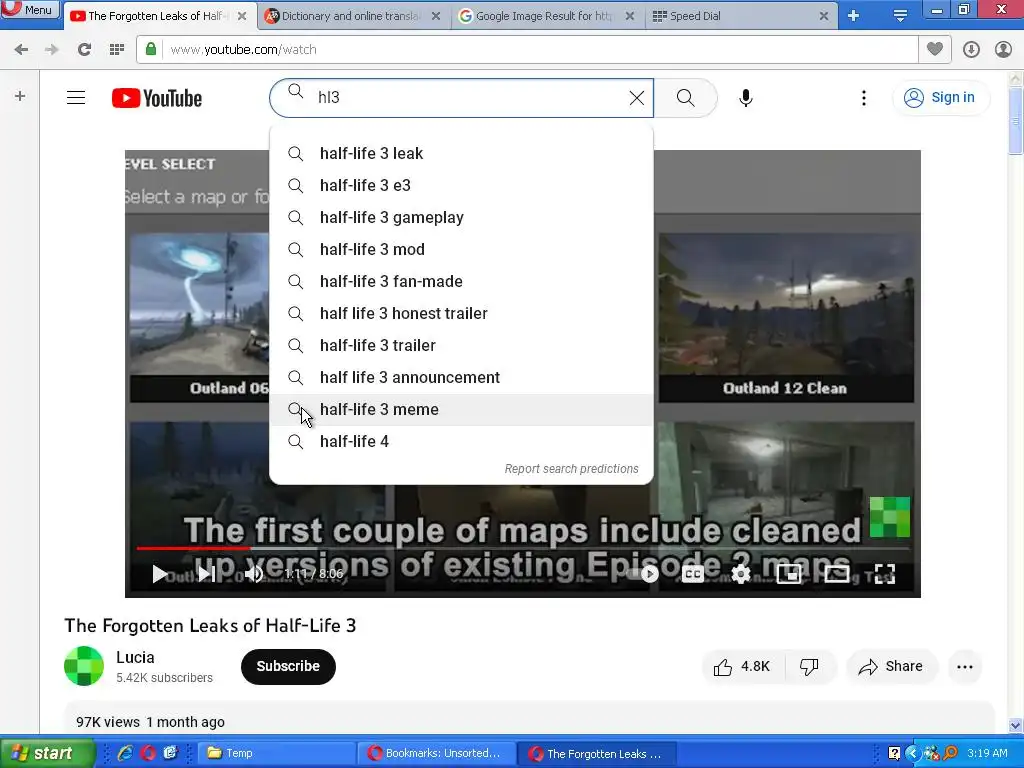Open more actions three-dot button

pyautogui.click(x=965, y=667)
